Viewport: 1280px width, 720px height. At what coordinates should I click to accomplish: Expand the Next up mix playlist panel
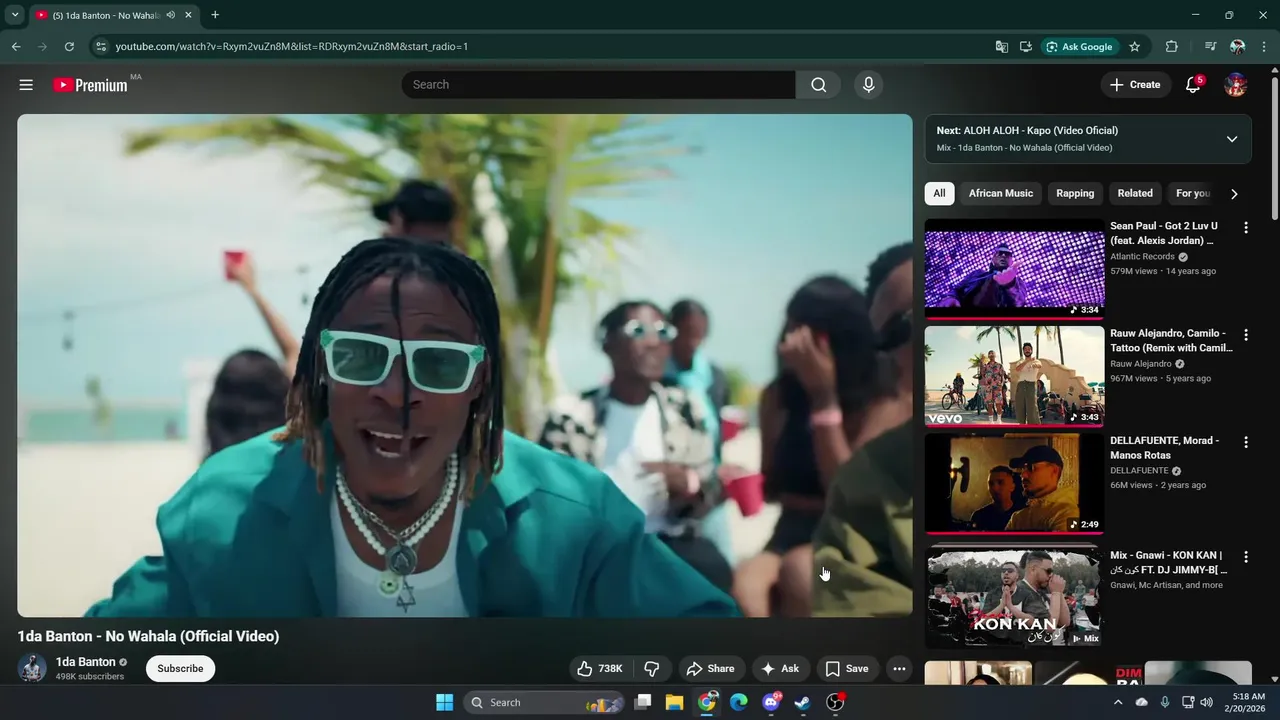tap(1232, 139)
